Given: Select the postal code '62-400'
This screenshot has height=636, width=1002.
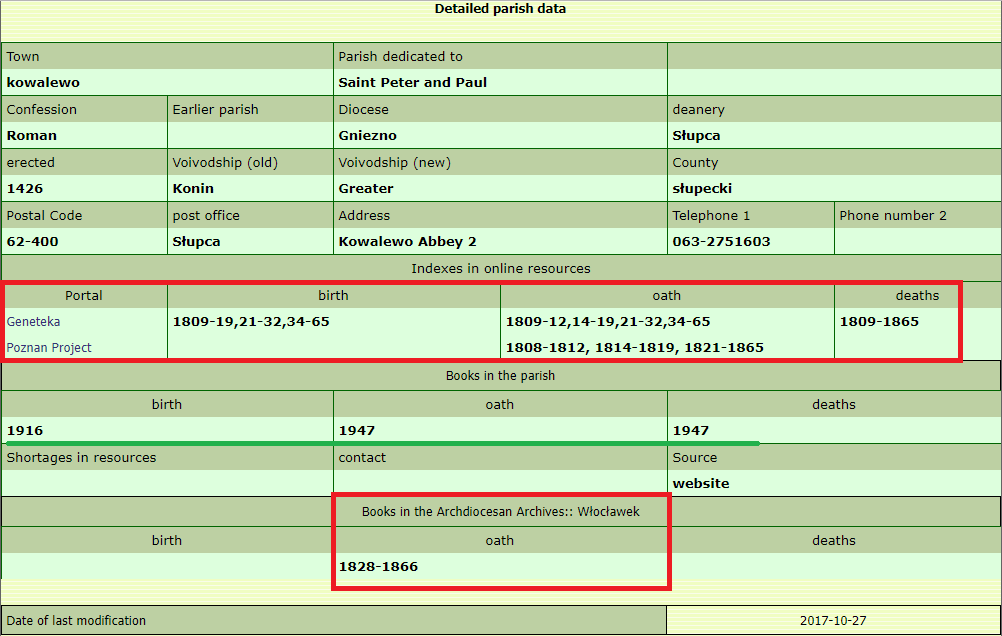Looking at the screenshot, I should pyautogui.click(x=32, y=242).
